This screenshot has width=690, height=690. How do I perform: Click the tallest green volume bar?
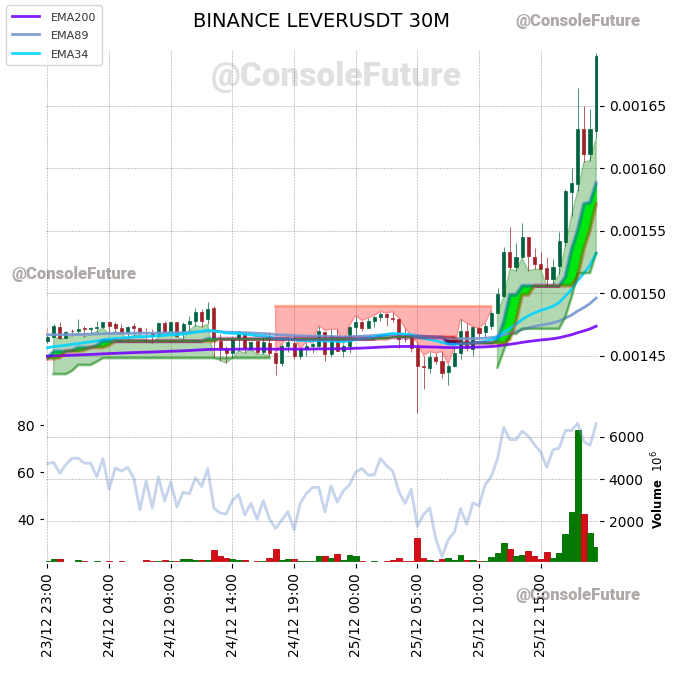click(x=579, y=495)
